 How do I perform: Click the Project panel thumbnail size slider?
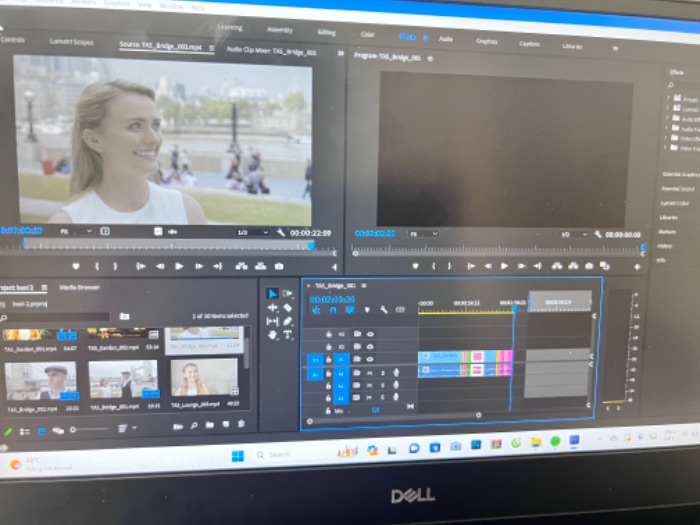(x=89, y=429)
